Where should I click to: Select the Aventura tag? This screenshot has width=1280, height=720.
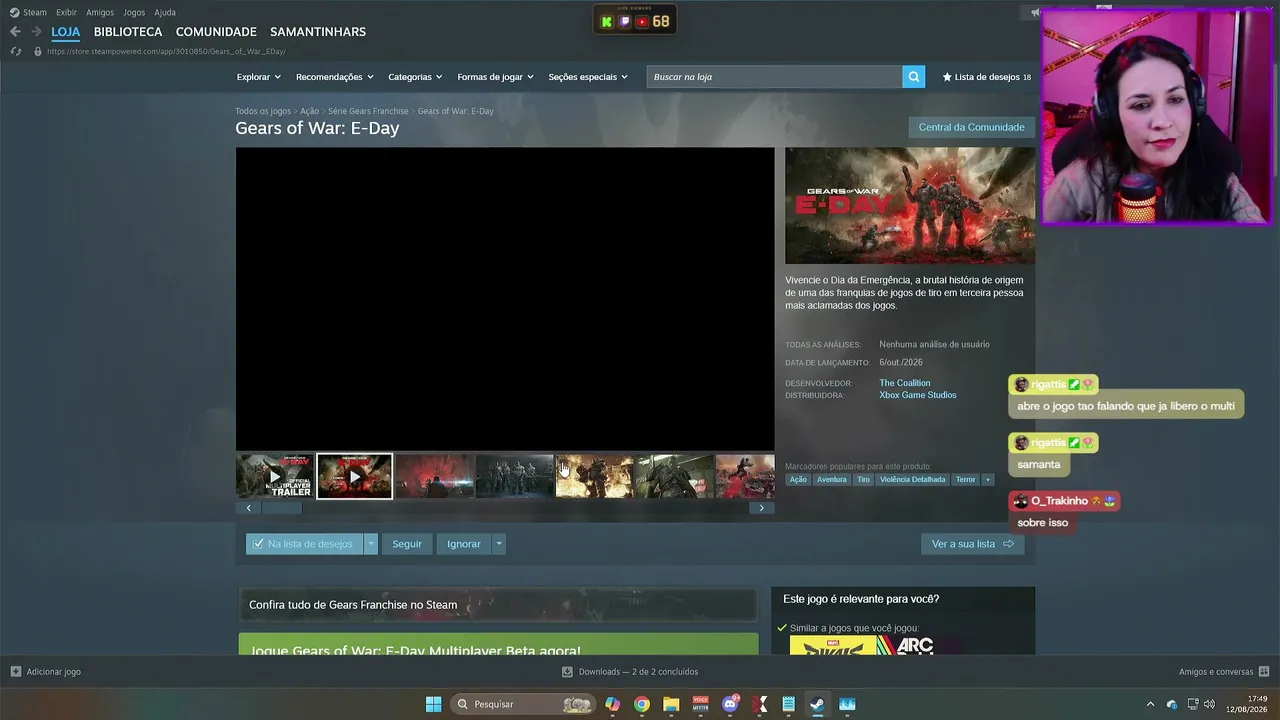point(831,480)
